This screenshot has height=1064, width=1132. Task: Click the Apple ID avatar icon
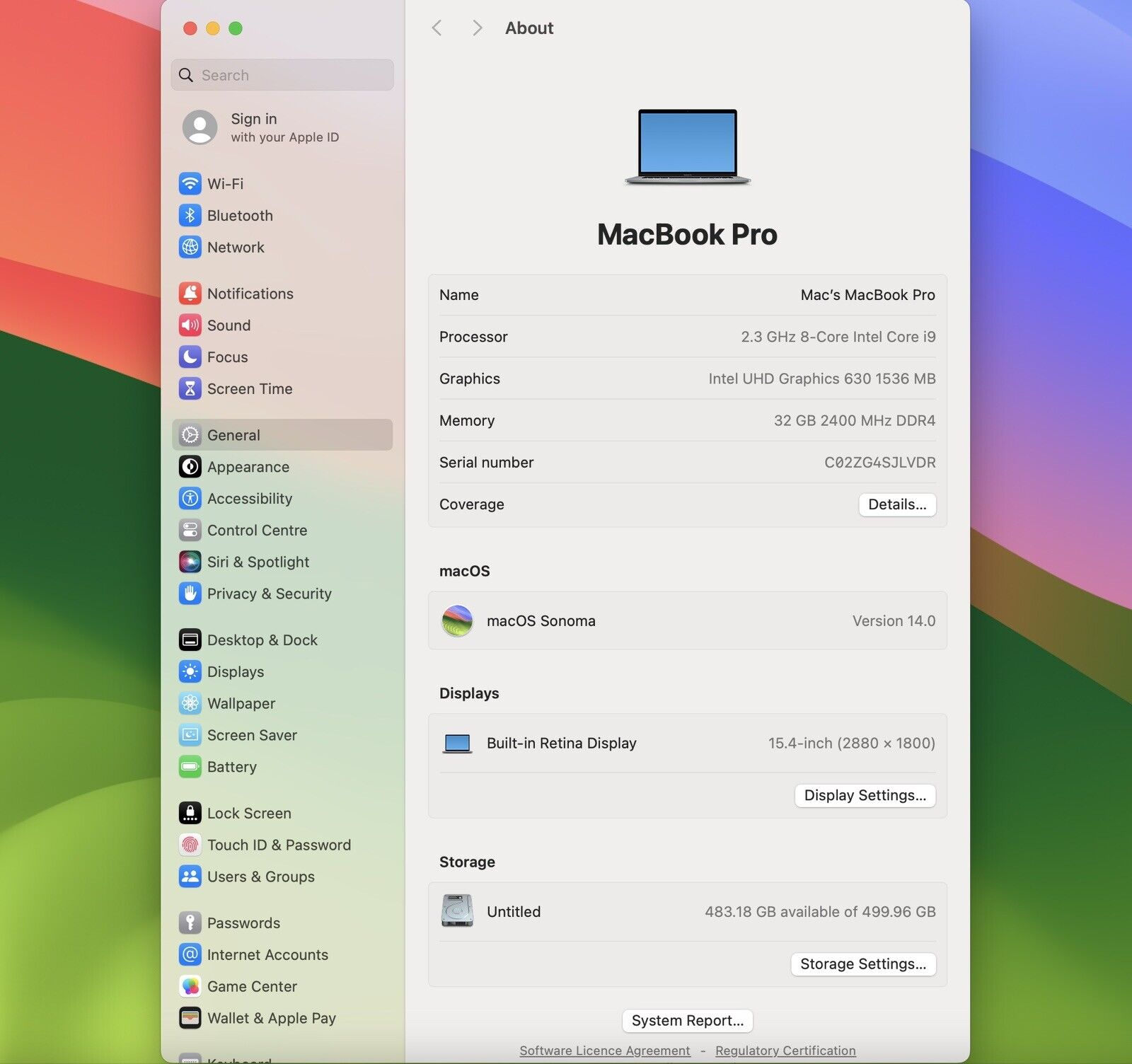point(200,127)
